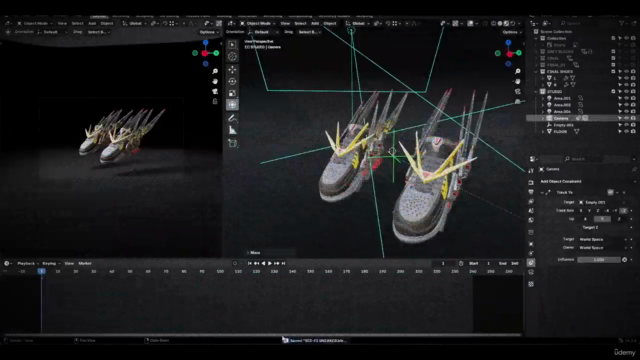Collapse the STUDIO collection
640x360 pixels.
tap(536, 91)
